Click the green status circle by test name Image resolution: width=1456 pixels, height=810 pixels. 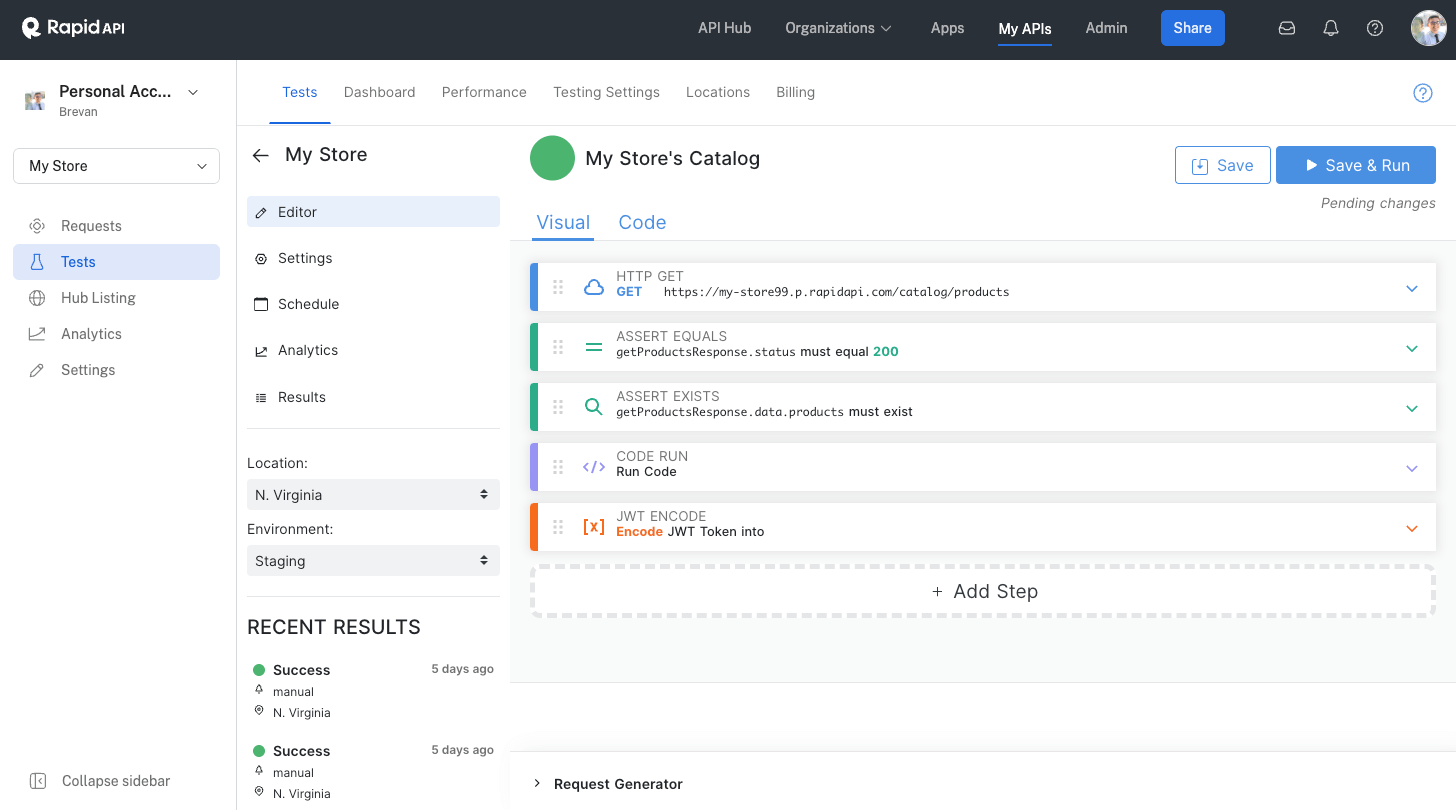(x=552, y=158)
